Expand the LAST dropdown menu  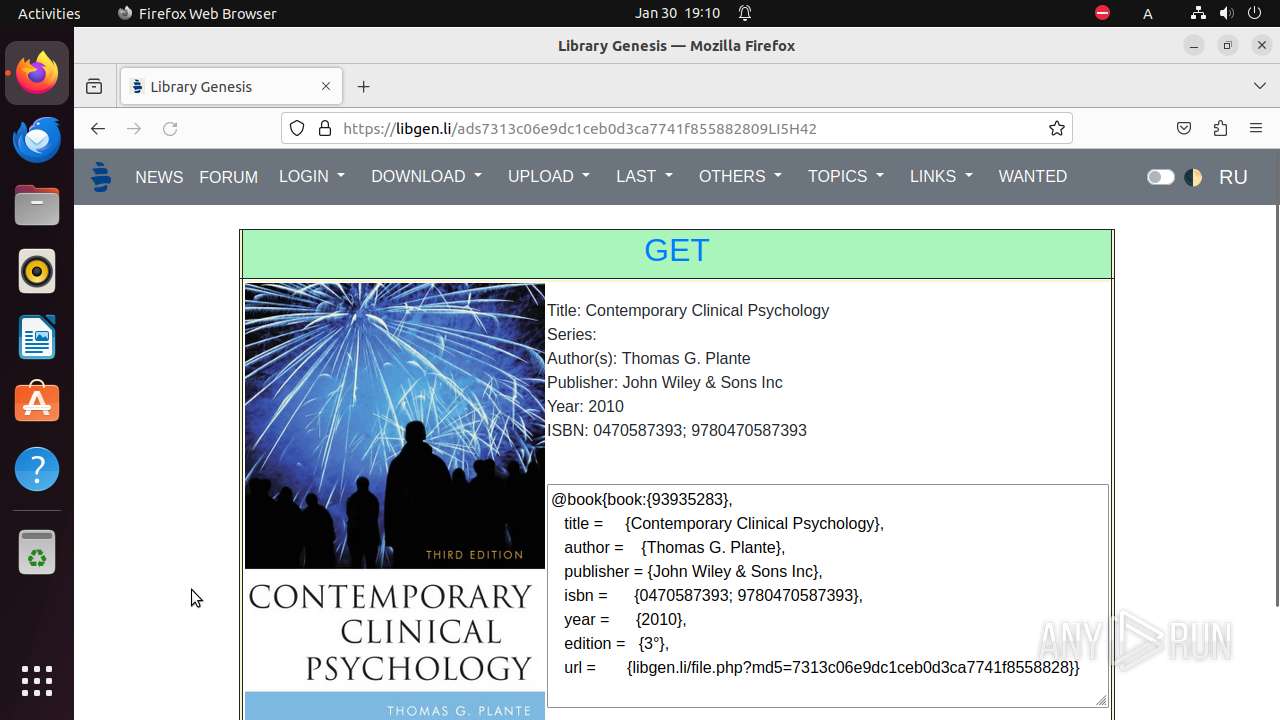coord(645,176)
